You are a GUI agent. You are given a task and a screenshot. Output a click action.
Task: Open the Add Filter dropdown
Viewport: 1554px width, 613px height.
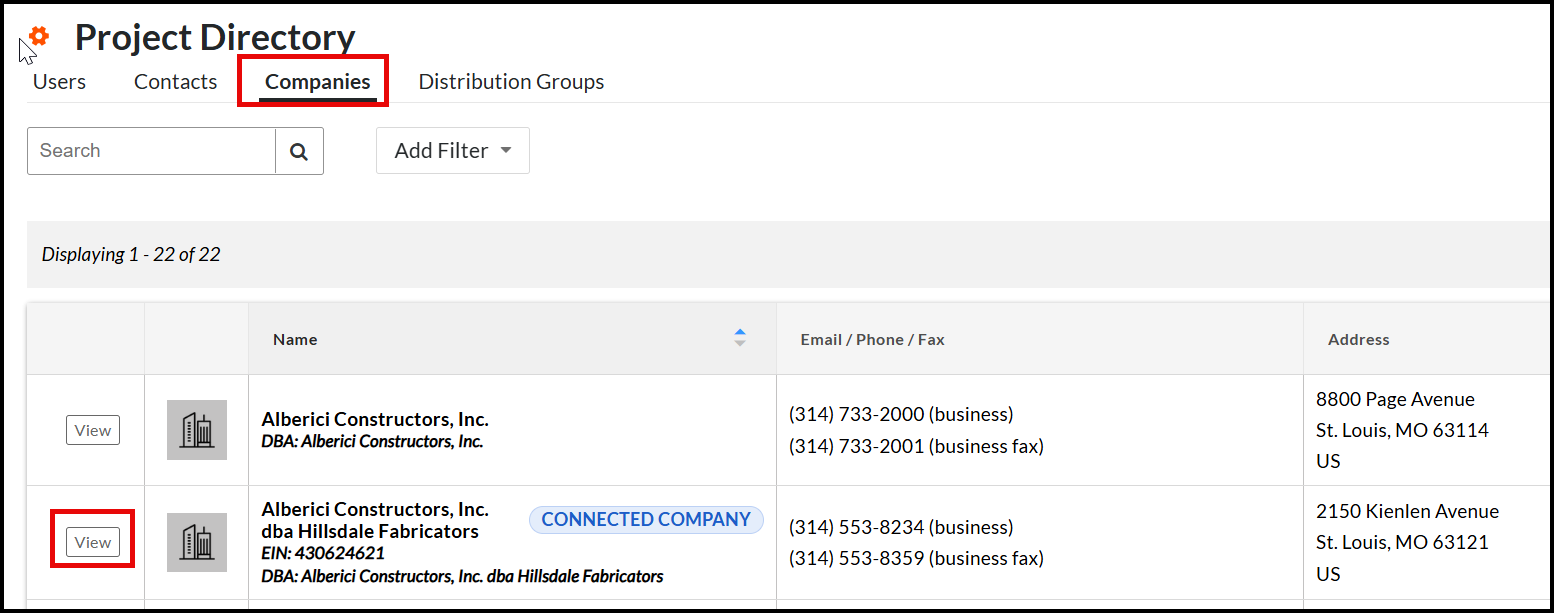pos(452,150)
